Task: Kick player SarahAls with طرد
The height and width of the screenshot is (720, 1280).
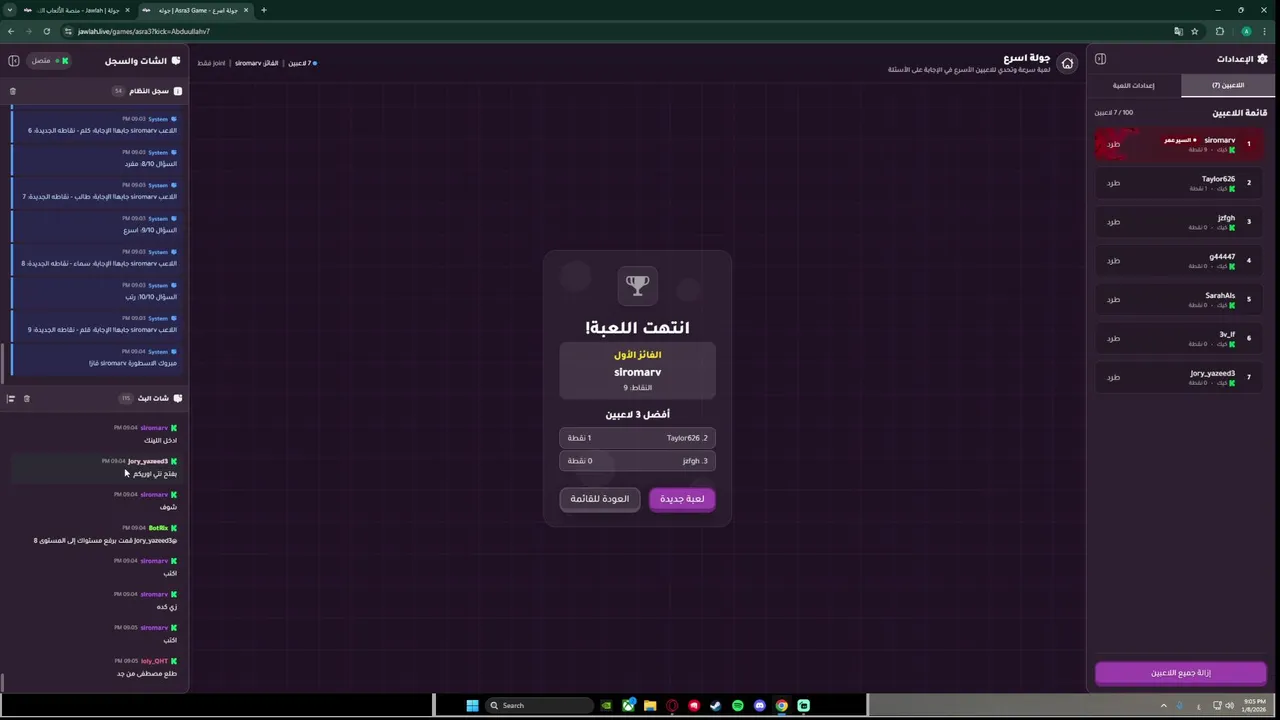Action: click(1113, 300)
